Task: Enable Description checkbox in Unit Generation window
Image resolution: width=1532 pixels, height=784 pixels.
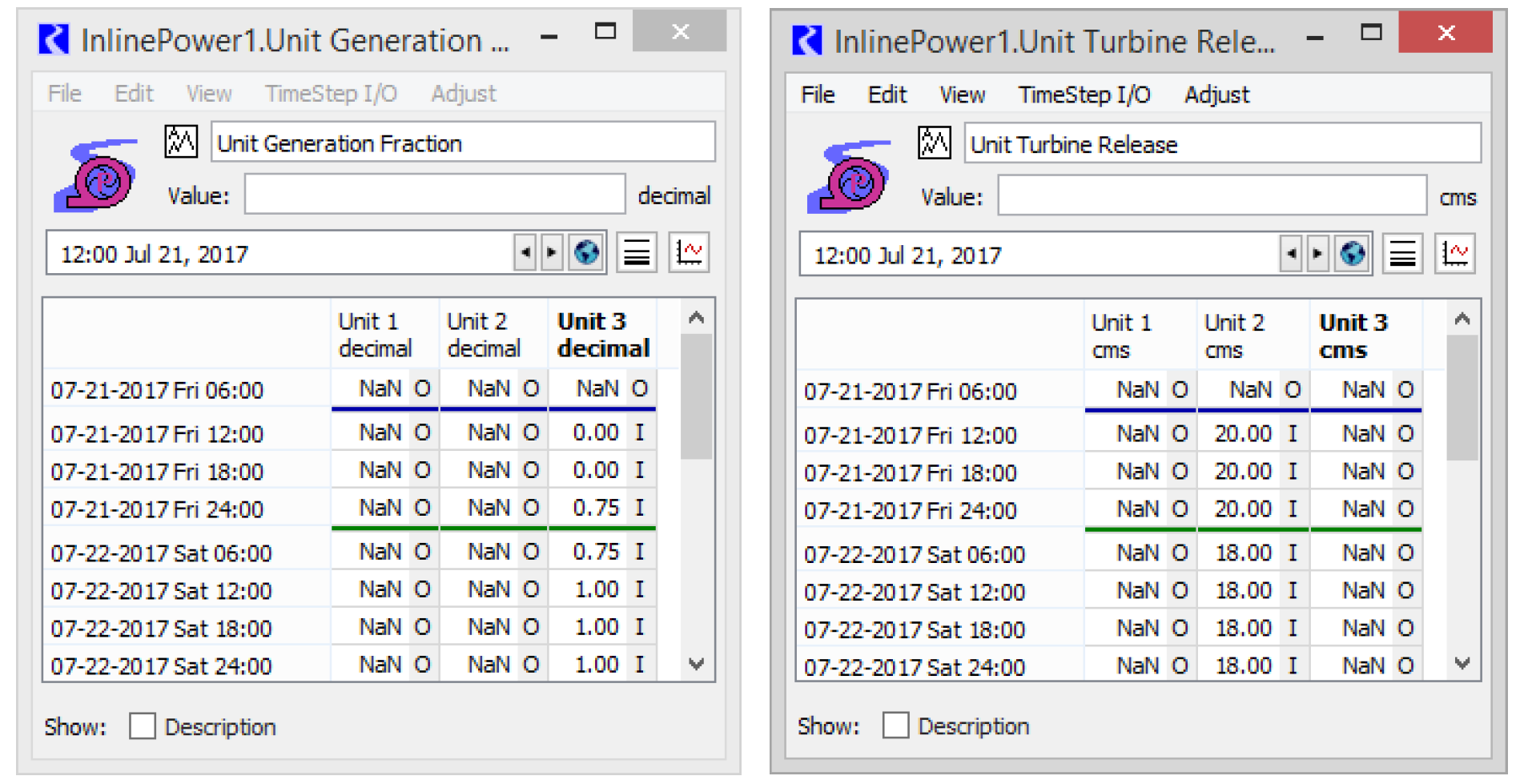Action: [143, 726]
